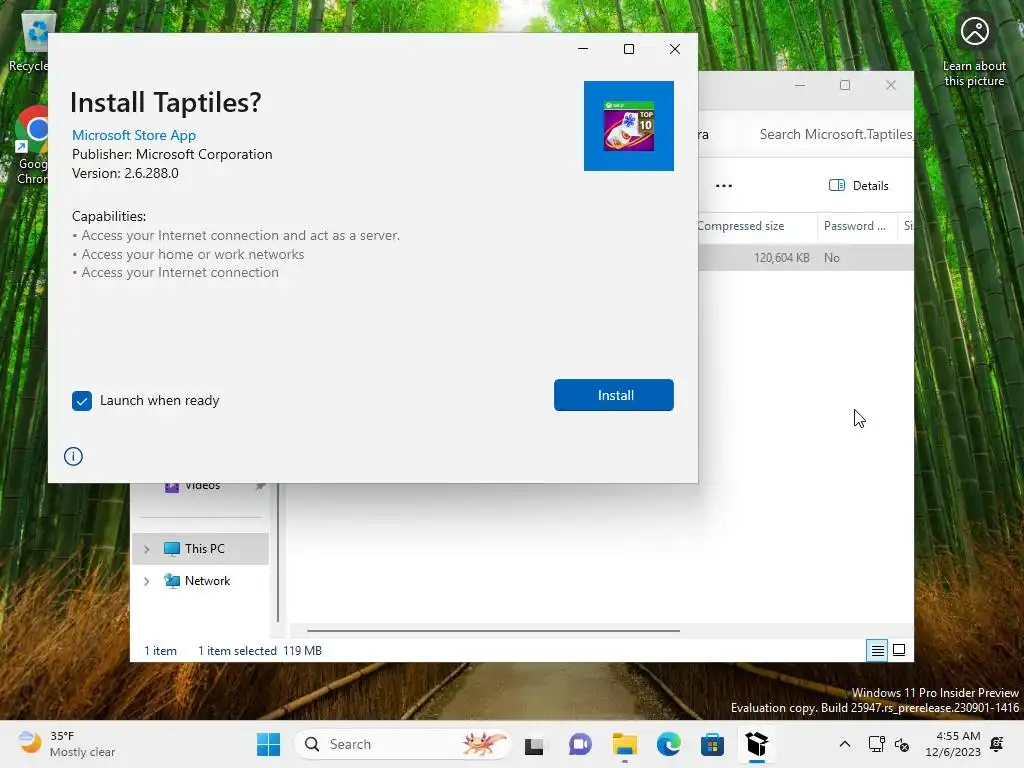Click the No value under Password column
Image resolution: width=1024 pixels, height=768 pixels.
(831, 257)
